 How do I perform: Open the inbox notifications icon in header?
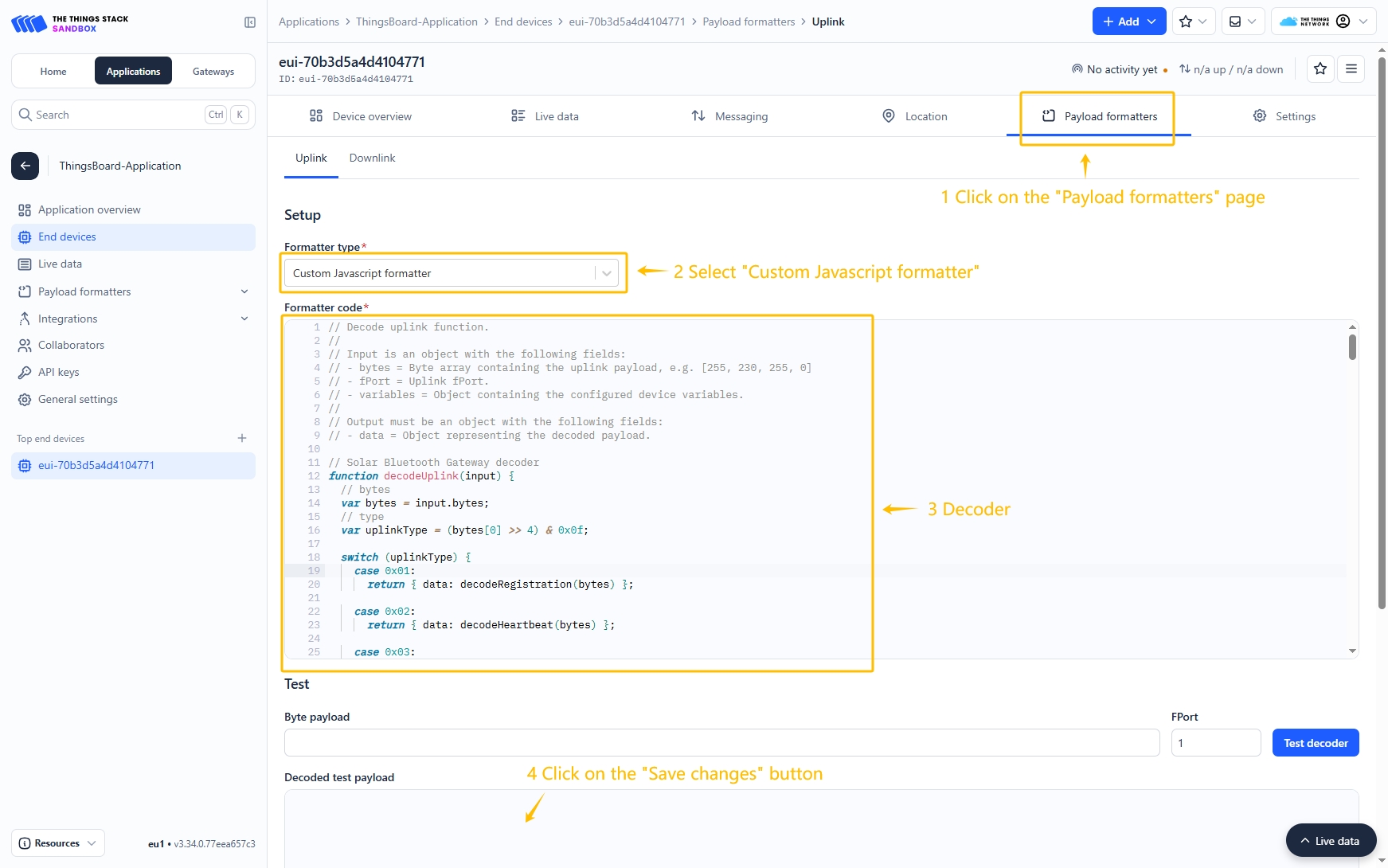point(1241,22)
